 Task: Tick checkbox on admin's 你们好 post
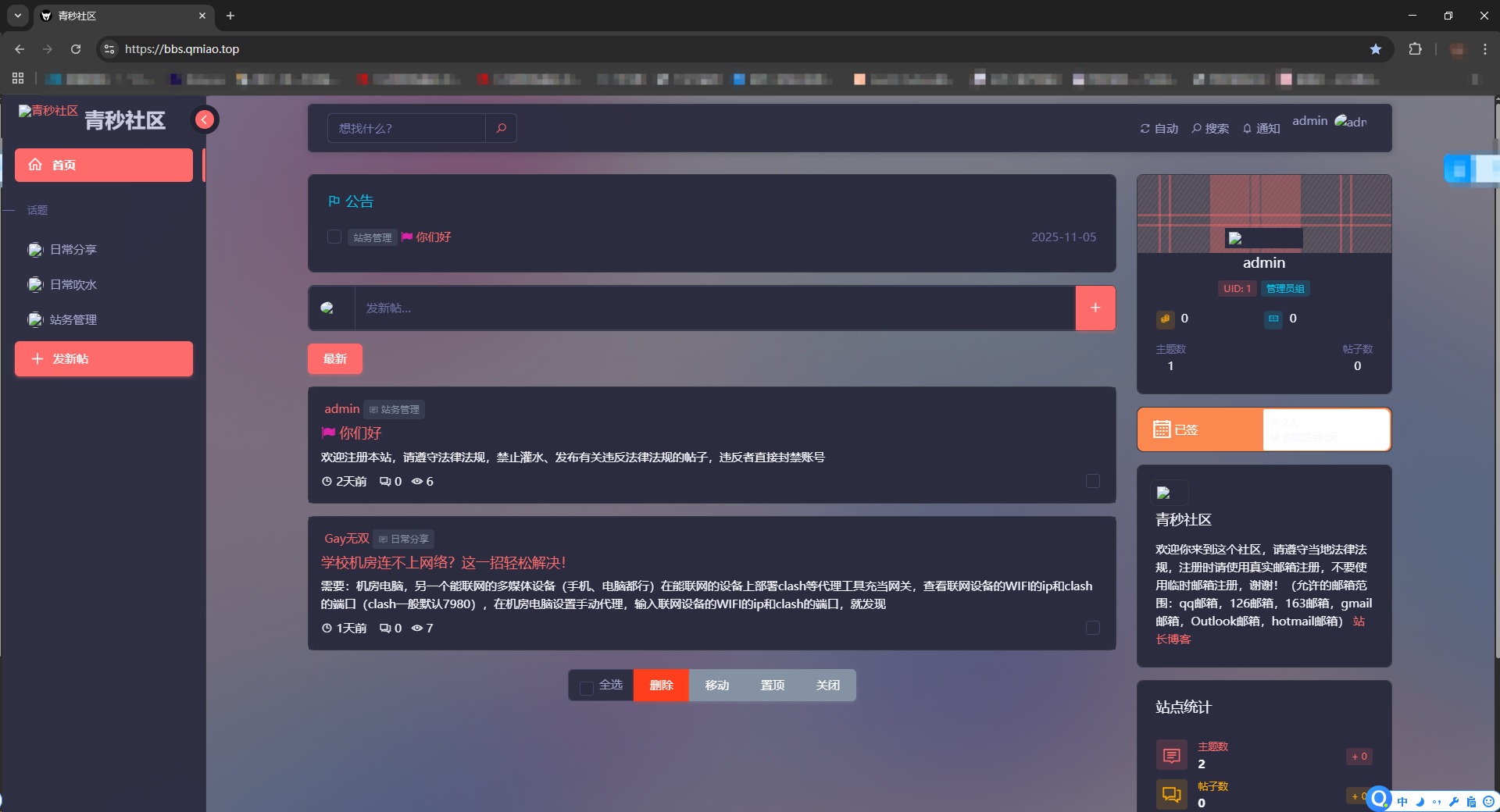(1092, 481)
